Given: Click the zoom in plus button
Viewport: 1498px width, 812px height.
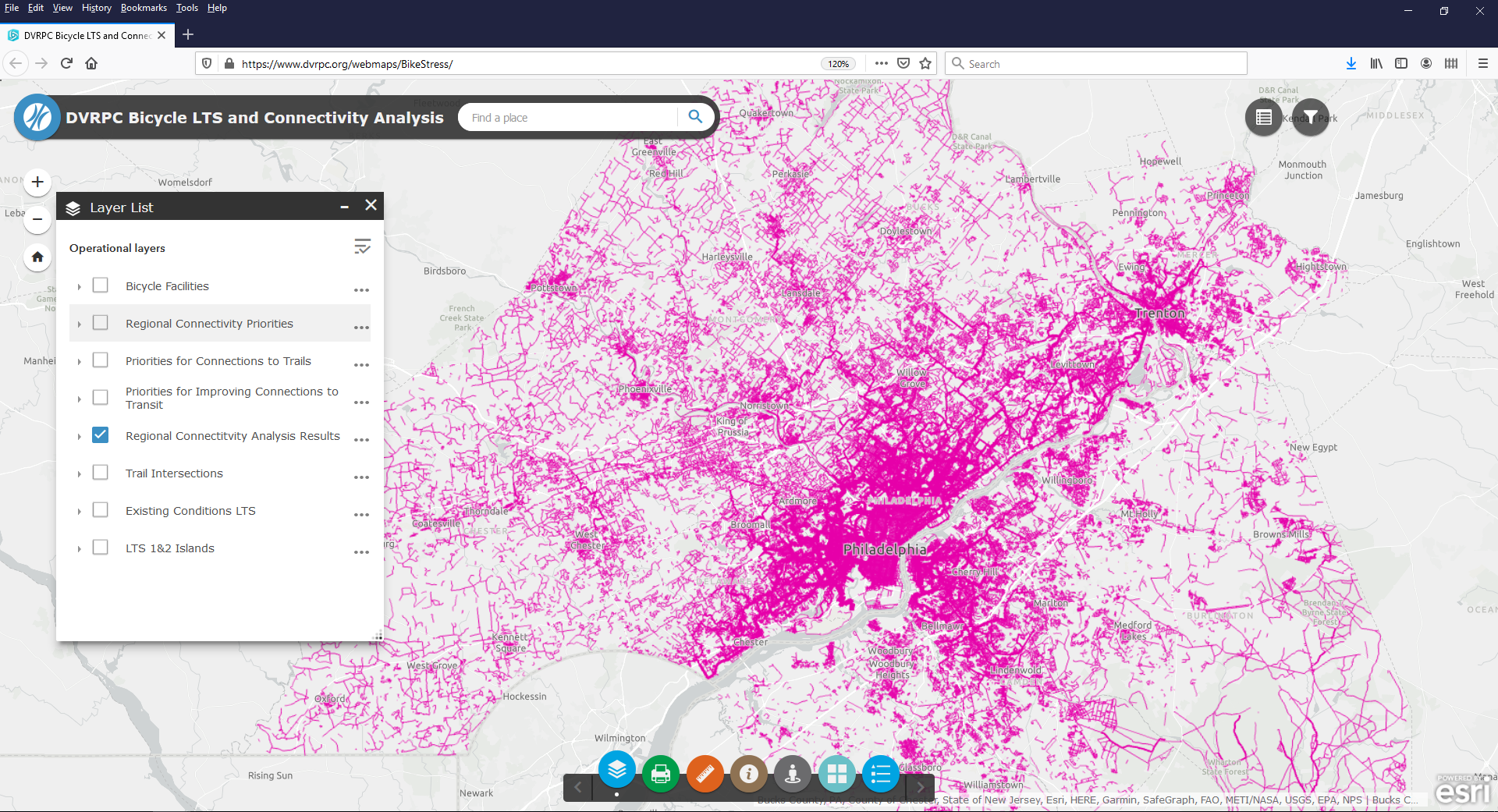Looking at the screenshot, I should click(37, 182).
